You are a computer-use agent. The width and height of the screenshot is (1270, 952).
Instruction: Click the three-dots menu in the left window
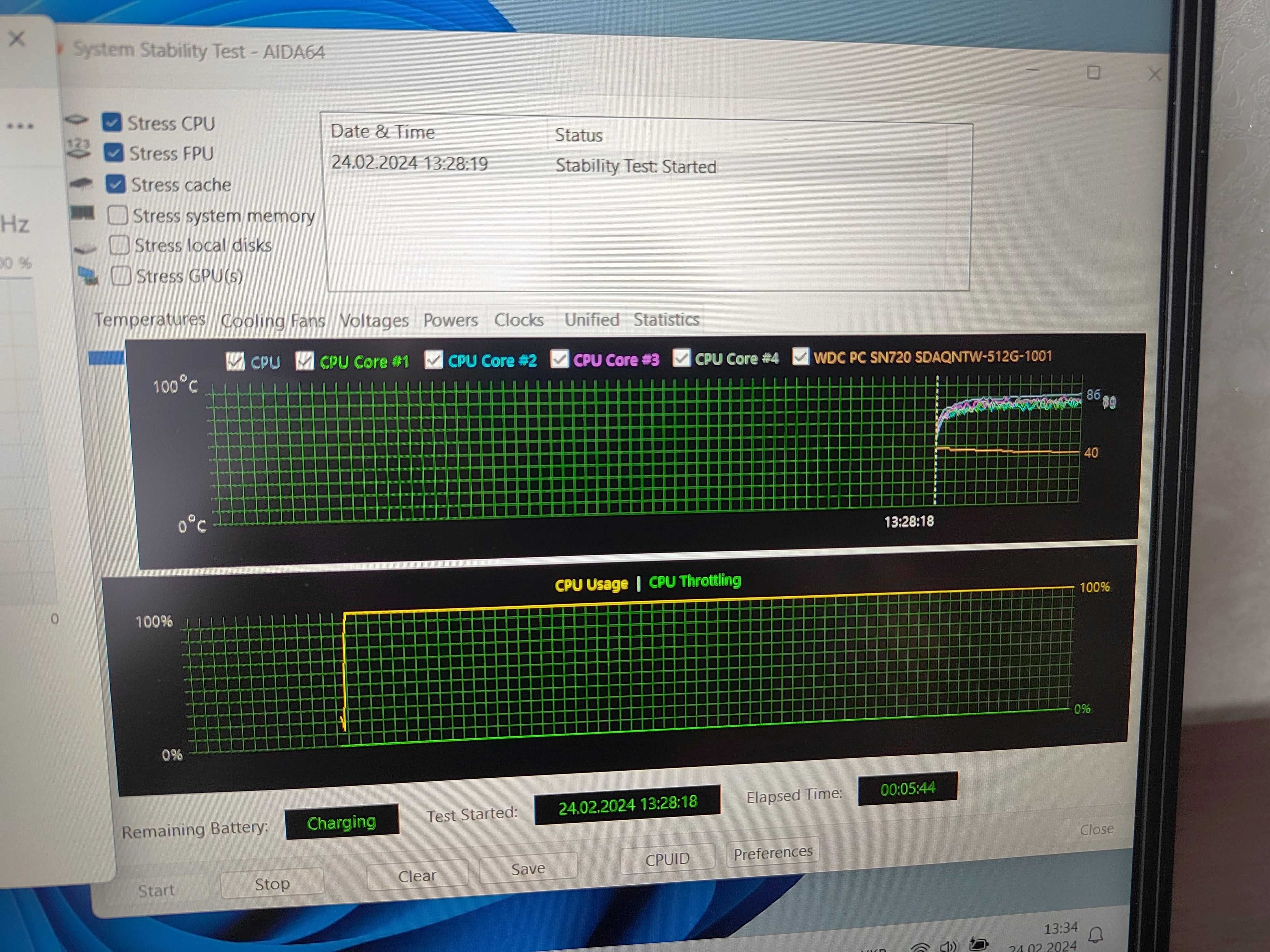(x=20, y=126)
